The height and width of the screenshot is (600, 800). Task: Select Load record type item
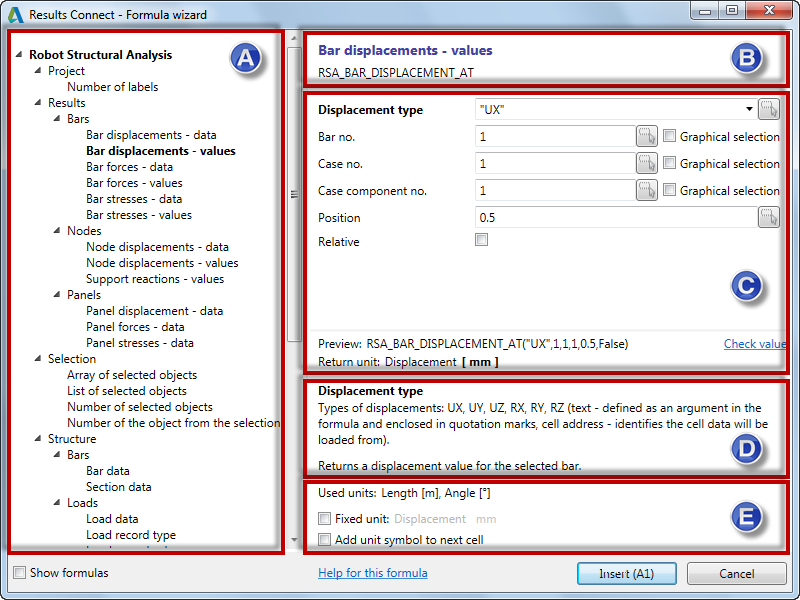(x=131, y=535)
